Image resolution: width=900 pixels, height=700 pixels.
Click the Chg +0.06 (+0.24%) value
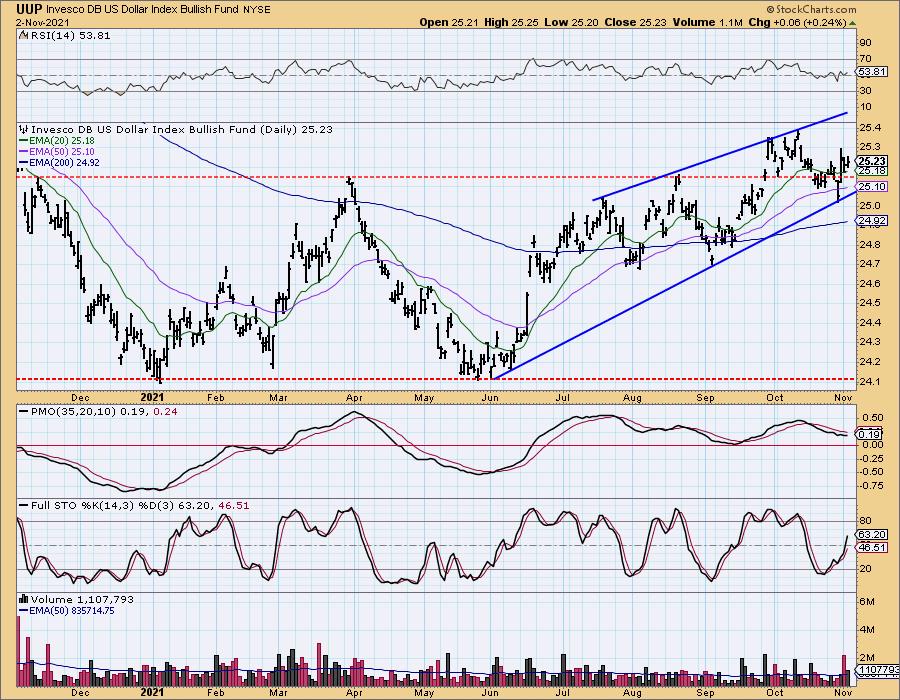click(x=797, y=22)
